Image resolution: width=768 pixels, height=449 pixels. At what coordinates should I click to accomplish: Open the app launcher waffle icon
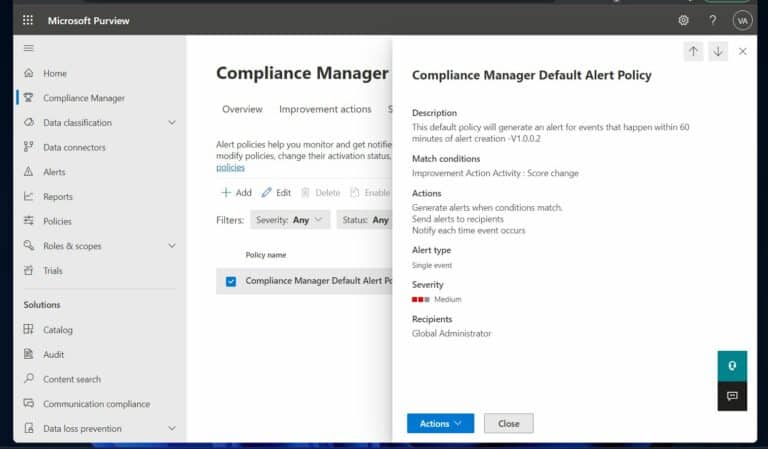(x=28, y=20)
